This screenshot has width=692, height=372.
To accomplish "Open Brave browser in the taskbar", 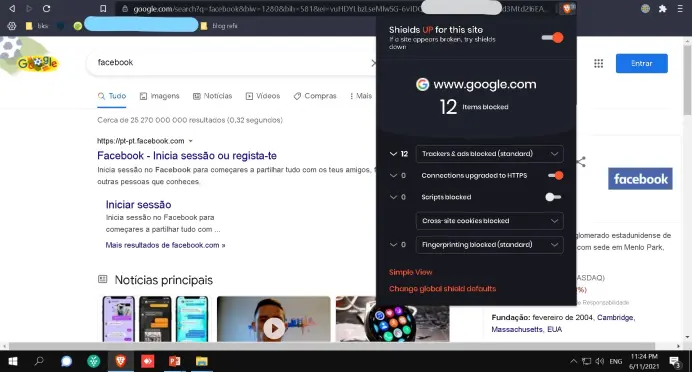I will click(120, 361).
